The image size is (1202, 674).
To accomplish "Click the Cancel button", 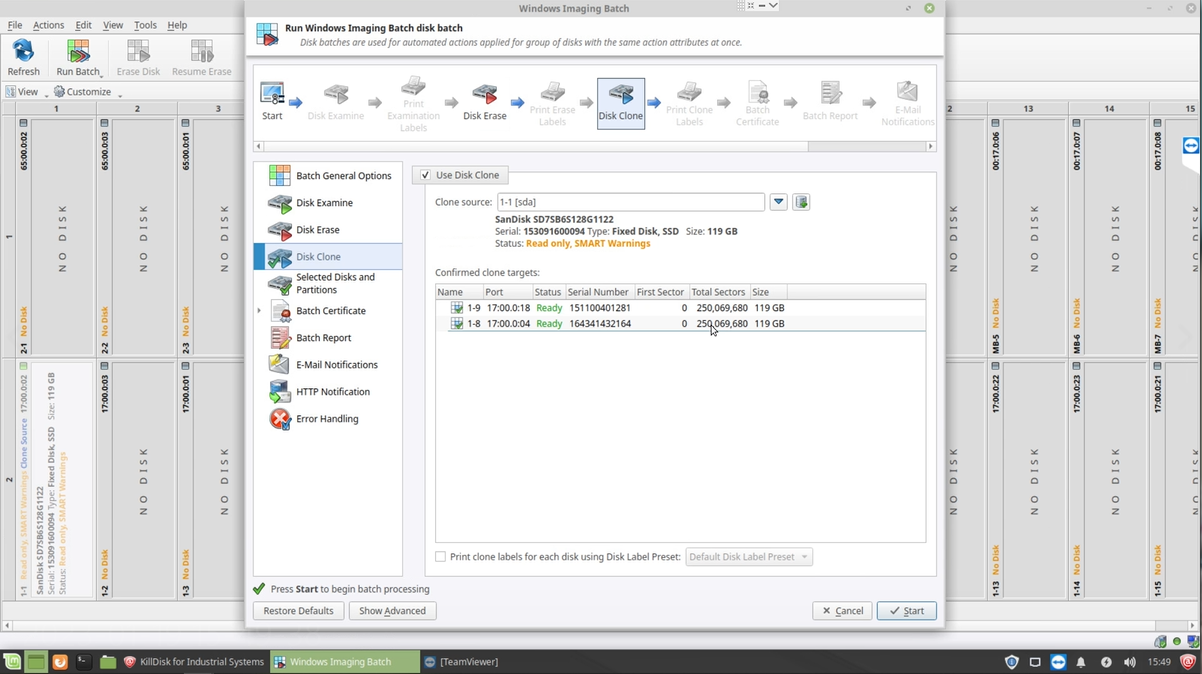I will pyautogui.click(x=842, y=611).
